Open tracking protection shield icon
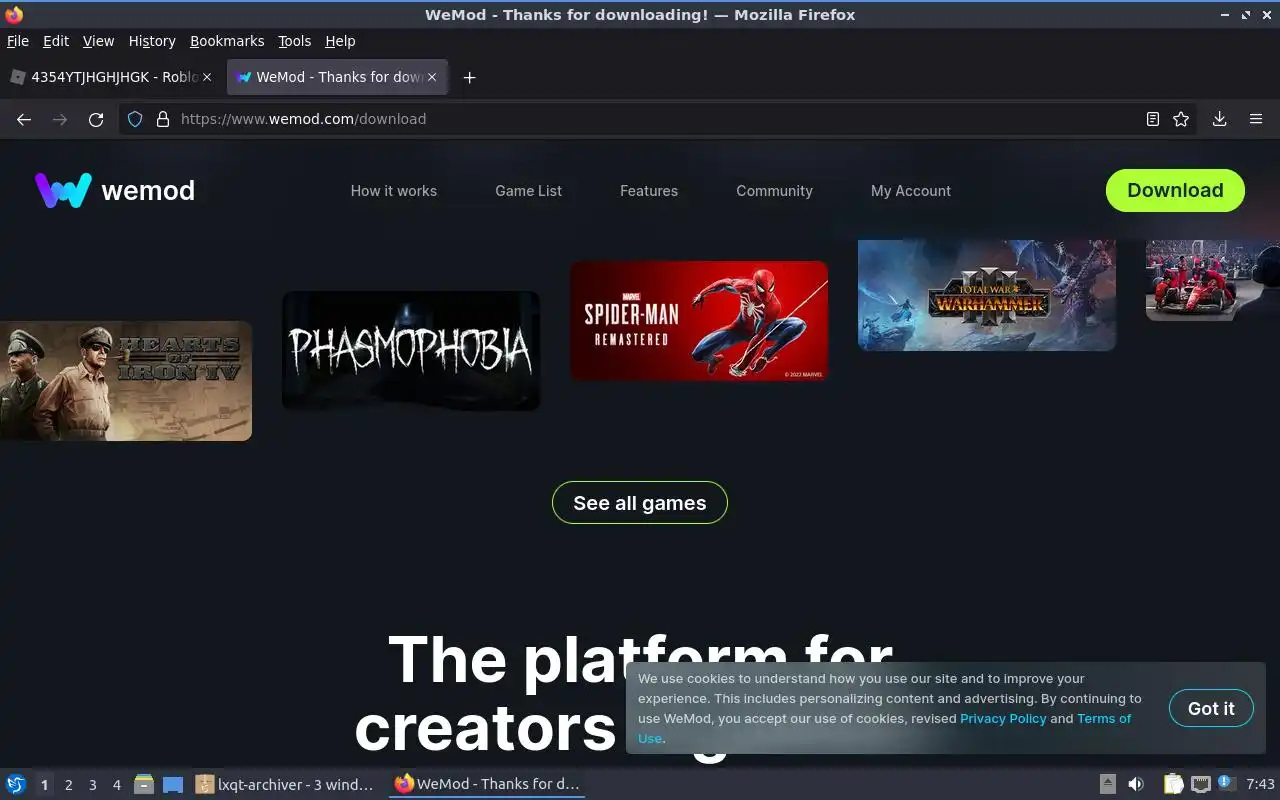Image resolution: width=1280 pixels, height=800 pixels. click(x=136, y=119)
